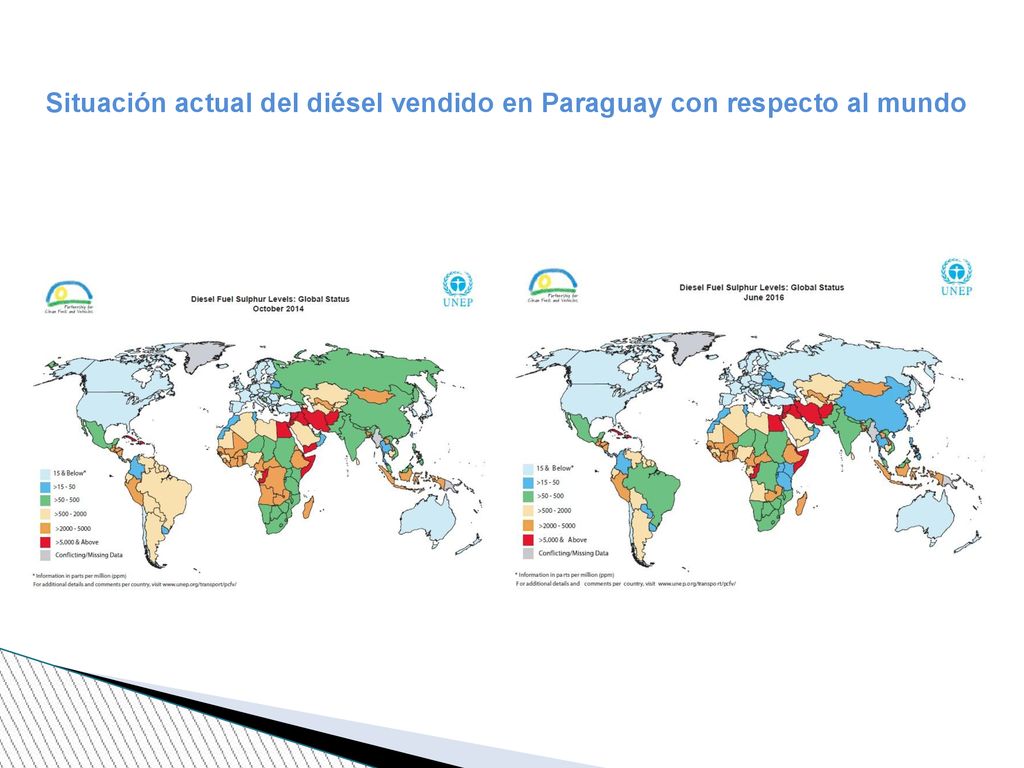The image size is (1024, 768).
Task: Click '>500 - 2000' label in June 2016 legend
Action: pyautogui.click(x=554, y=511)
